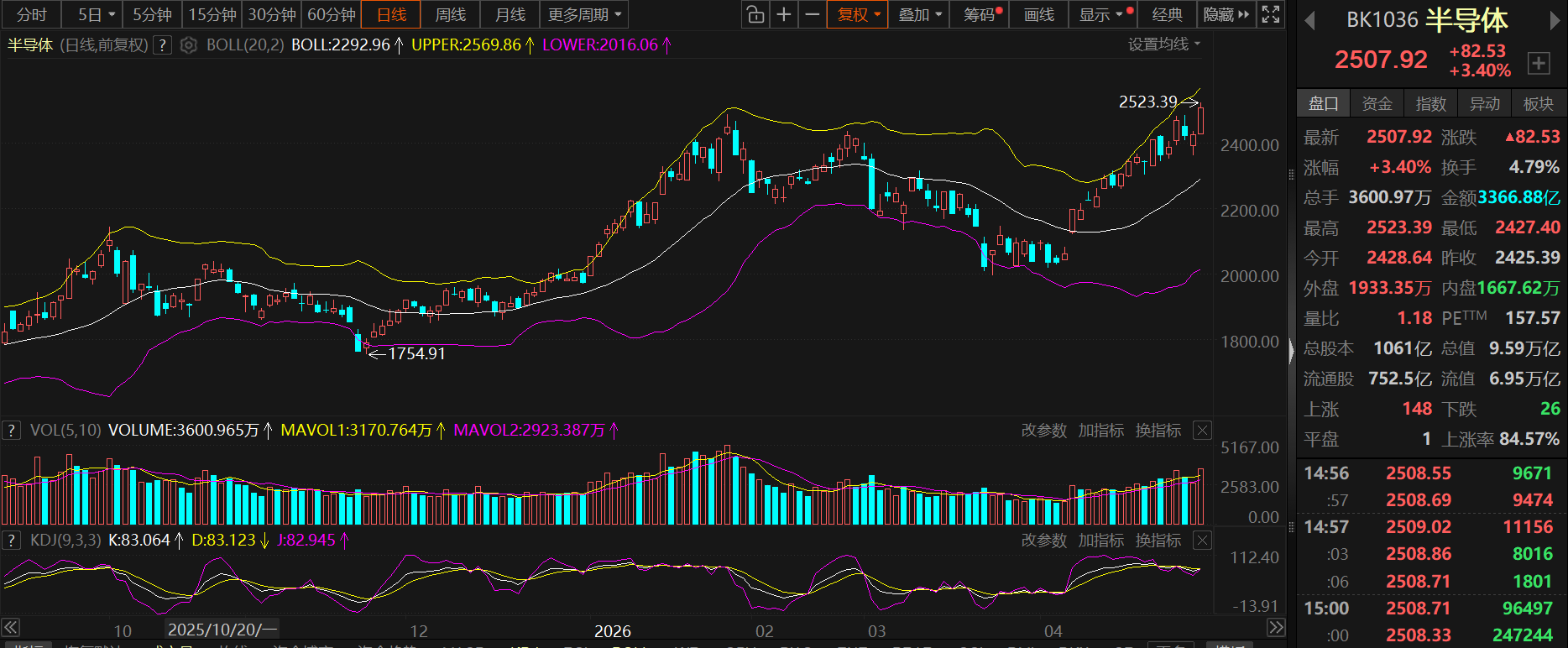Click 改参数 in the KDJ panel

tap(1043, 541)
